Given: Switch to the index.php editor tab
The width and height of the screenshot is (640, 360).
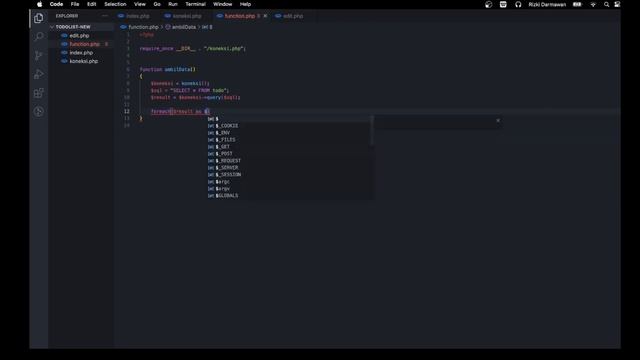Looking at the screenshot, I should [x=138, y=16].
